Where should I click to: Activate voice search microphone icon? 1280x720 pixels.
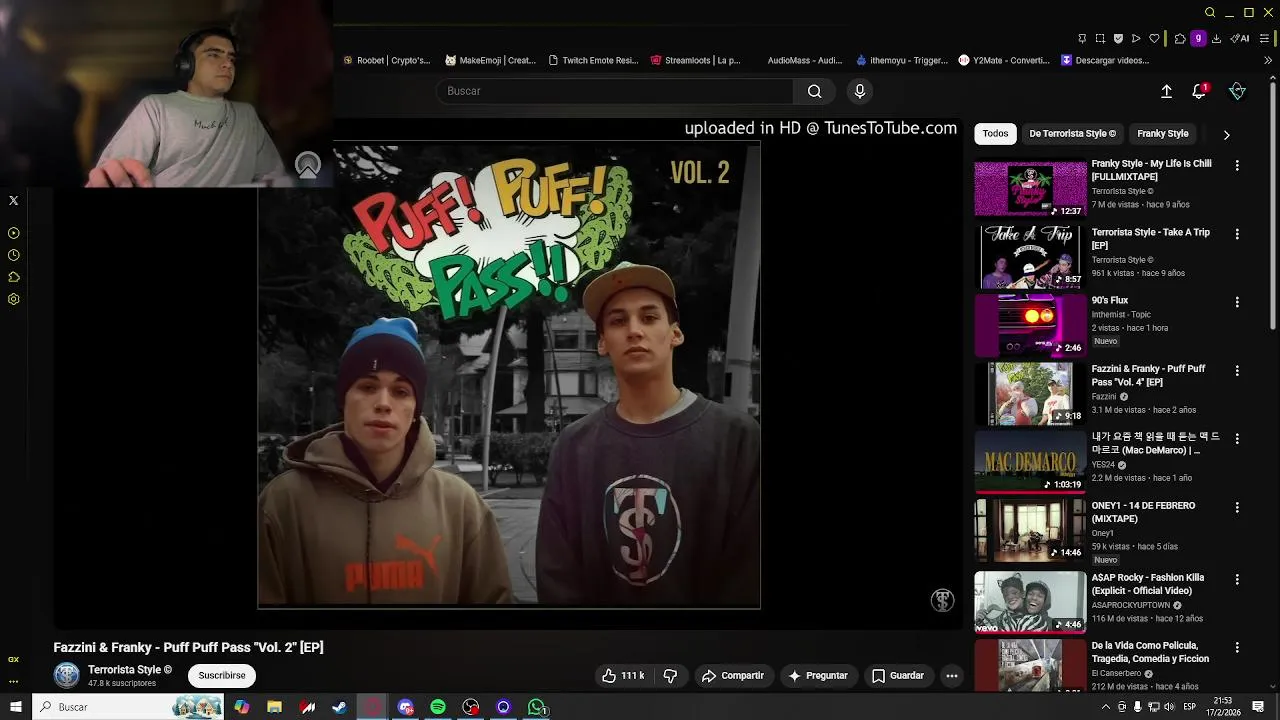[859, 91]
